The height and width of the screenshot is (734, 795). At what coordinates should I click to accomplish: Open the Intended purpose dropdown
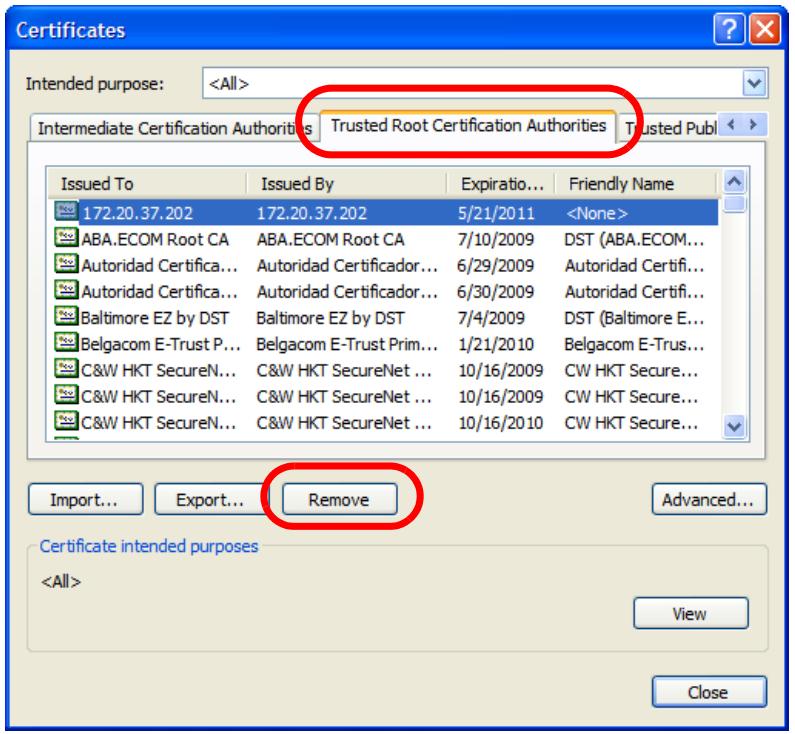tap(754, 83)
